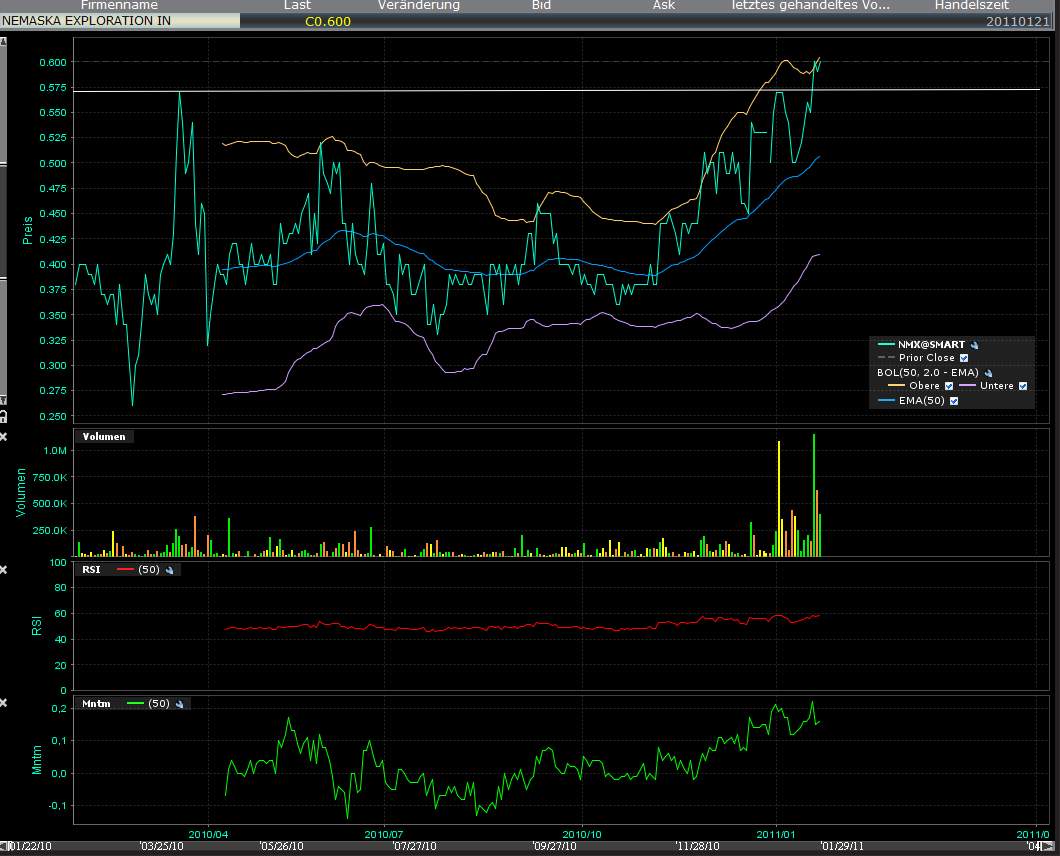Close the RSI panel via its X icon

coord(4,570)
